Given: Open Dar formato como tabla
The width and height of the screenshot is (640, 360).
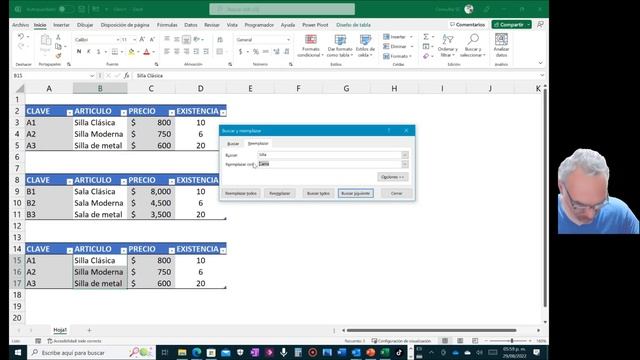Looking at the screenshot, I should [340, 46].
